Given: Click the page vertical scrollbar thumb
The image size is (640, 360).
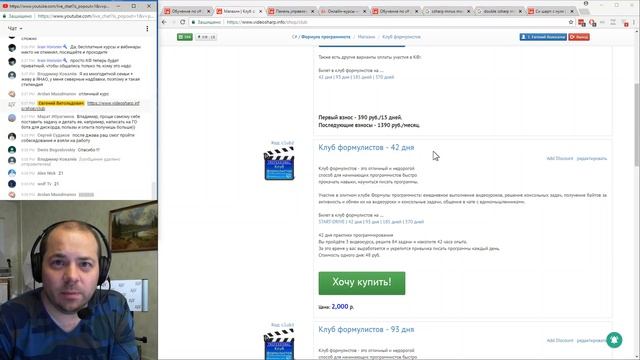Looking at the screenshot, I should pyautogui.click(x=637, y=124).
